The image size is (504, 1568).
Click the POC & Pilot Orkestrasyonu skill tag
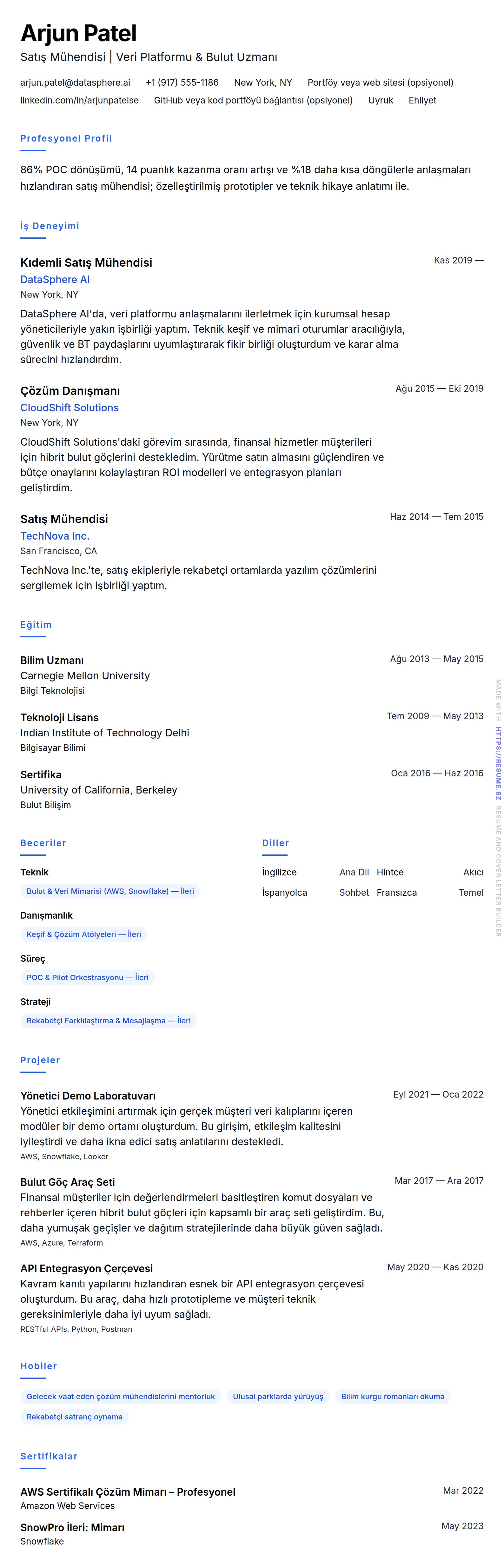click(87, 978)
